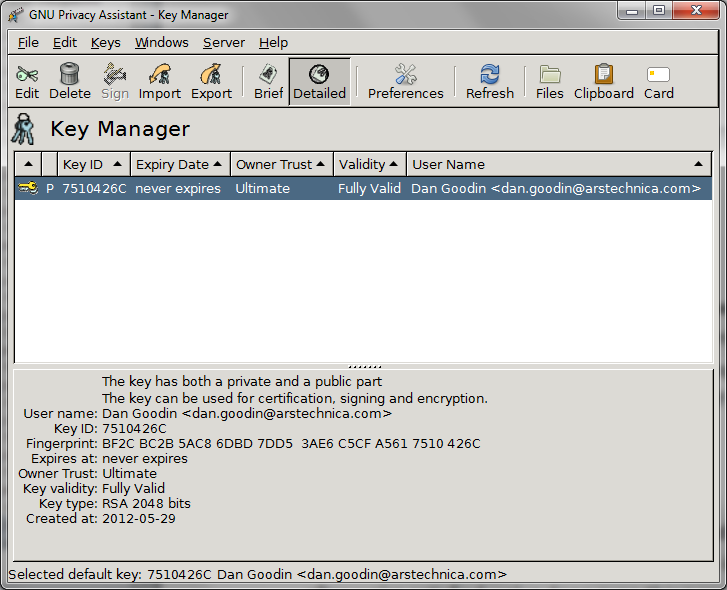Switch to Brief view icon

click(268, 74)
